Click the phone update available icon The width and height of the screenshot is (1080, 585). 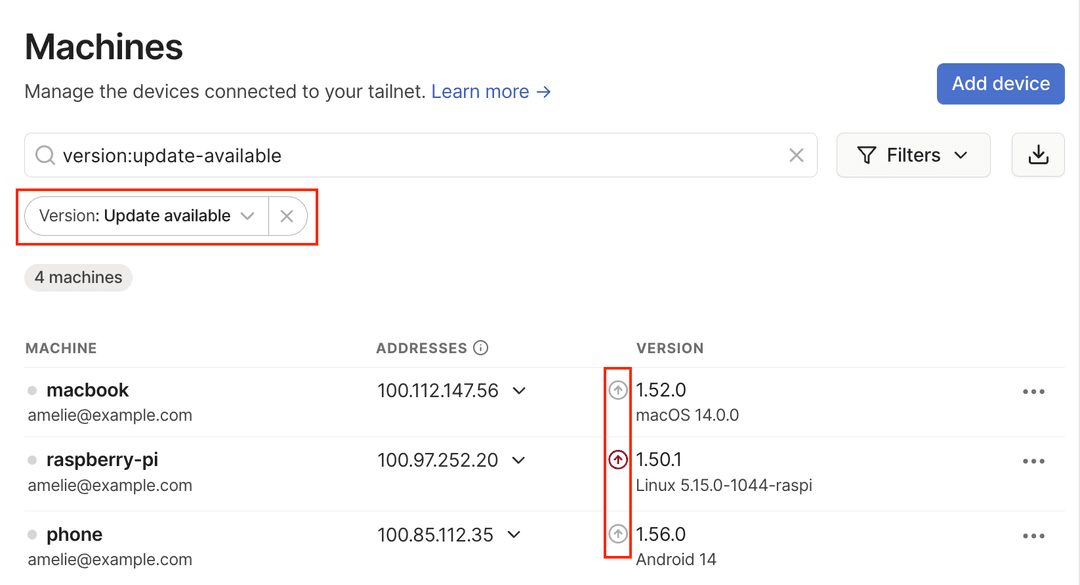click(618, 534)
